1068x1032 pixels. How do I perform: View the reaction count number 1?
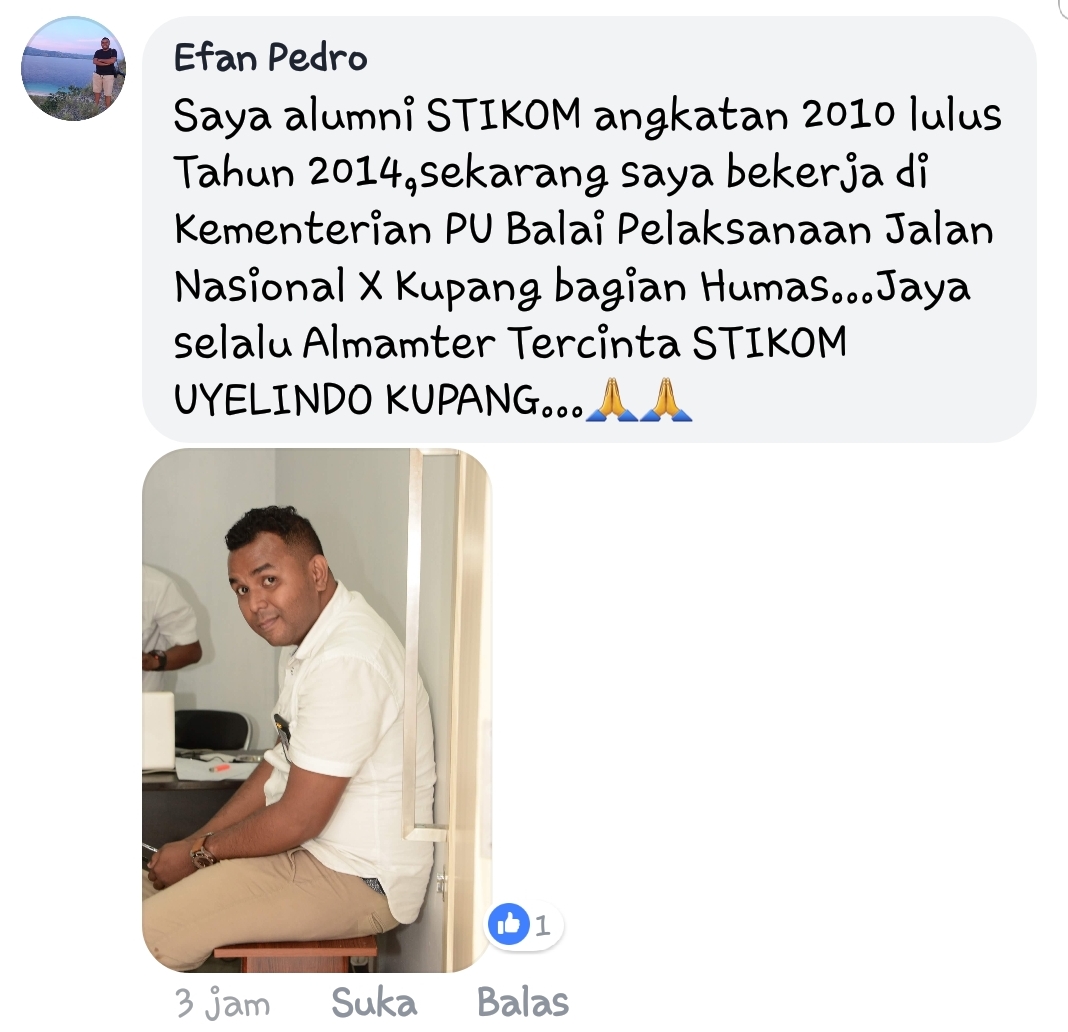pyautogui.click(x=542, y=926)
